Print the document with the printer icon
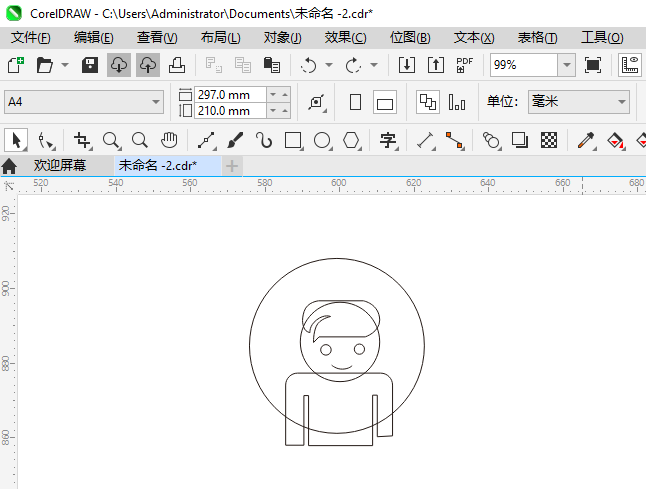This screenshot has width=646, height=489. [x=177, y=65]
